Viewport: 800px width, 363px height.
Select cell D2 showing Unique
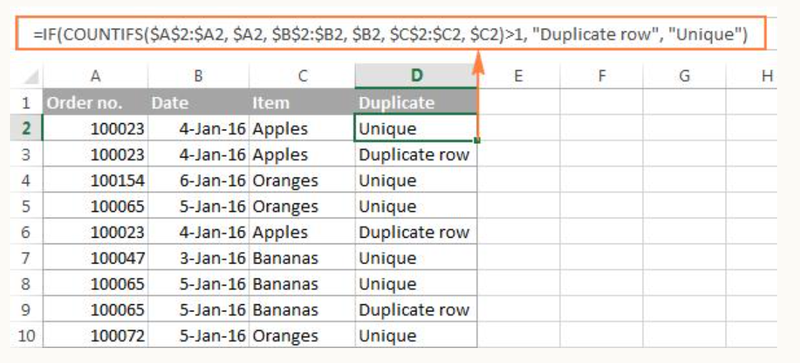416,128
